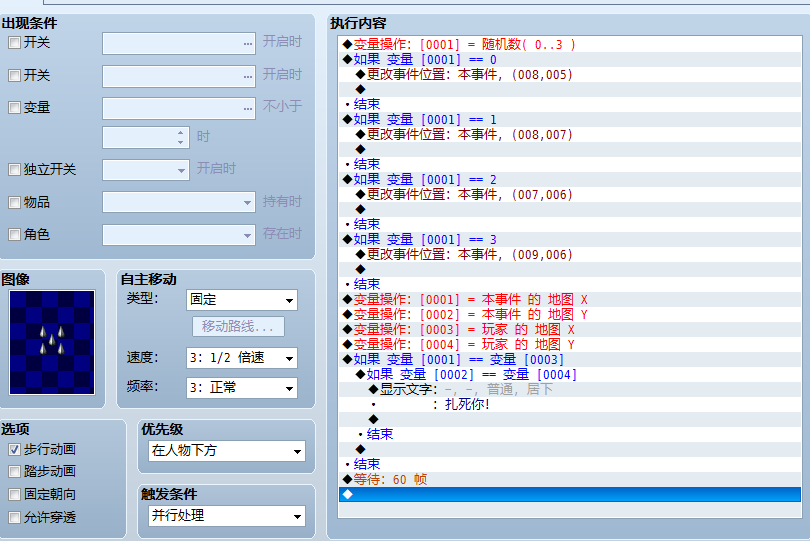
Task: Open the 独立开关 dropdown
Action: tap(146, 170)
